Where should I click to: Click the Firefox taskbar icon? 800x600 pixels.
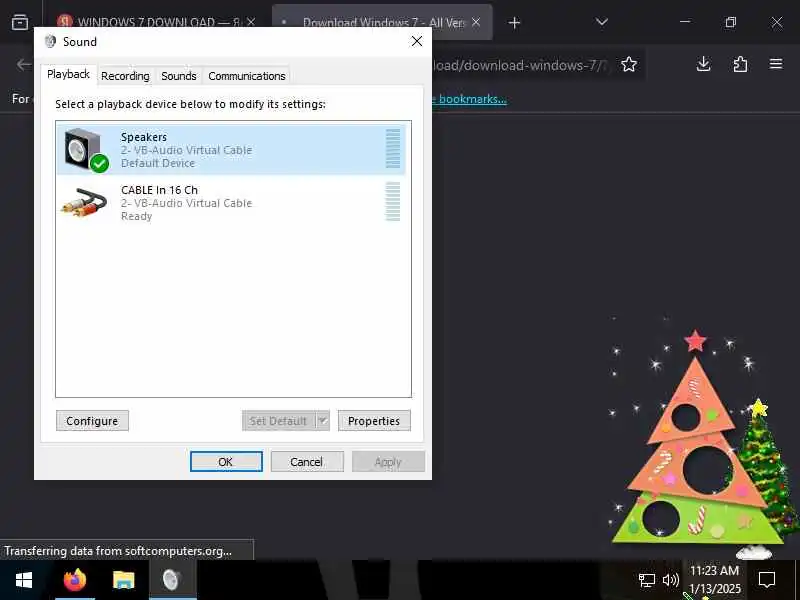[x=75, y=580]
